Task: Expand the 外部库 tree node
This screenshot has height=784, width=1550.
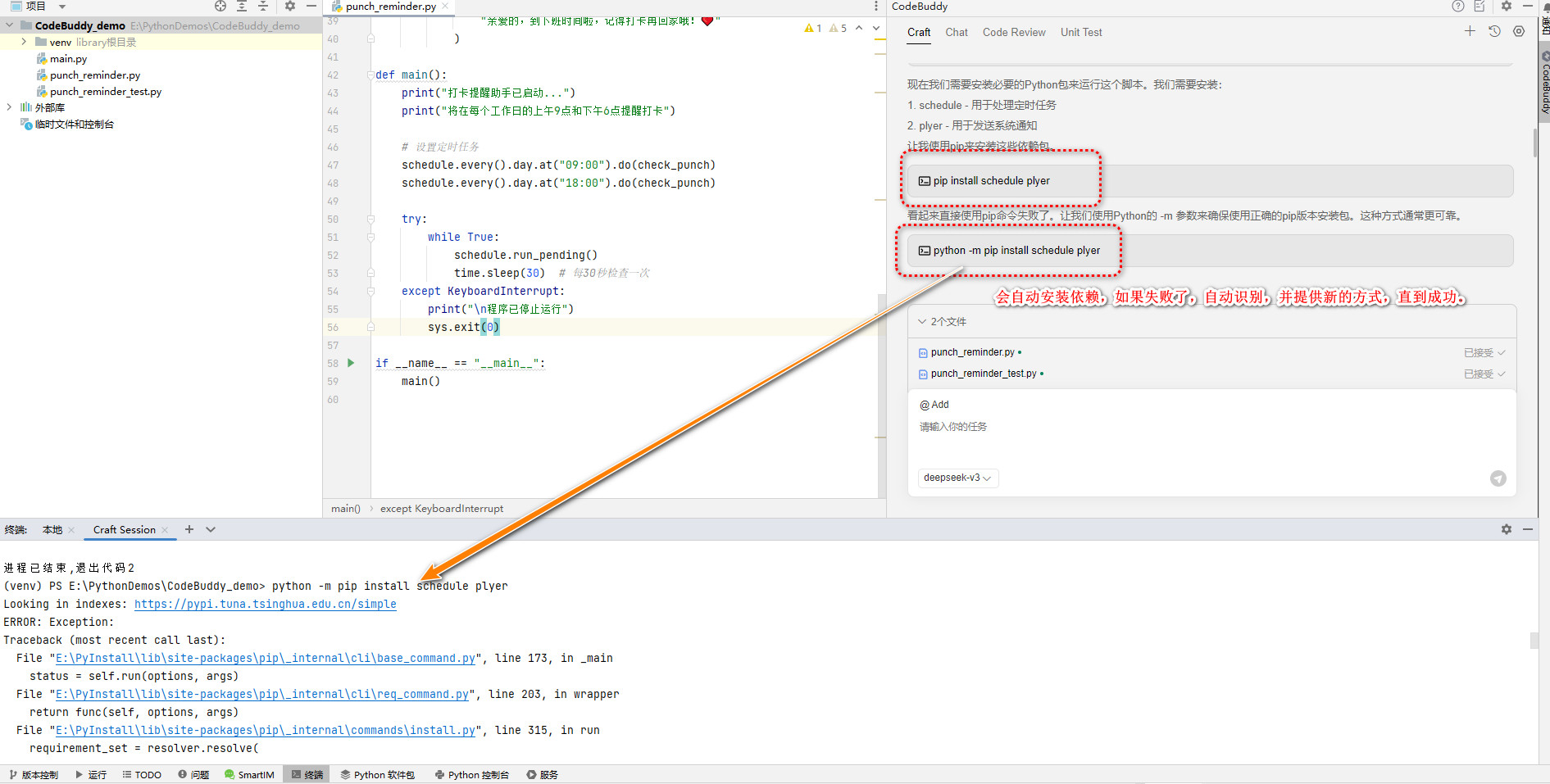Action: coord(8,106)
